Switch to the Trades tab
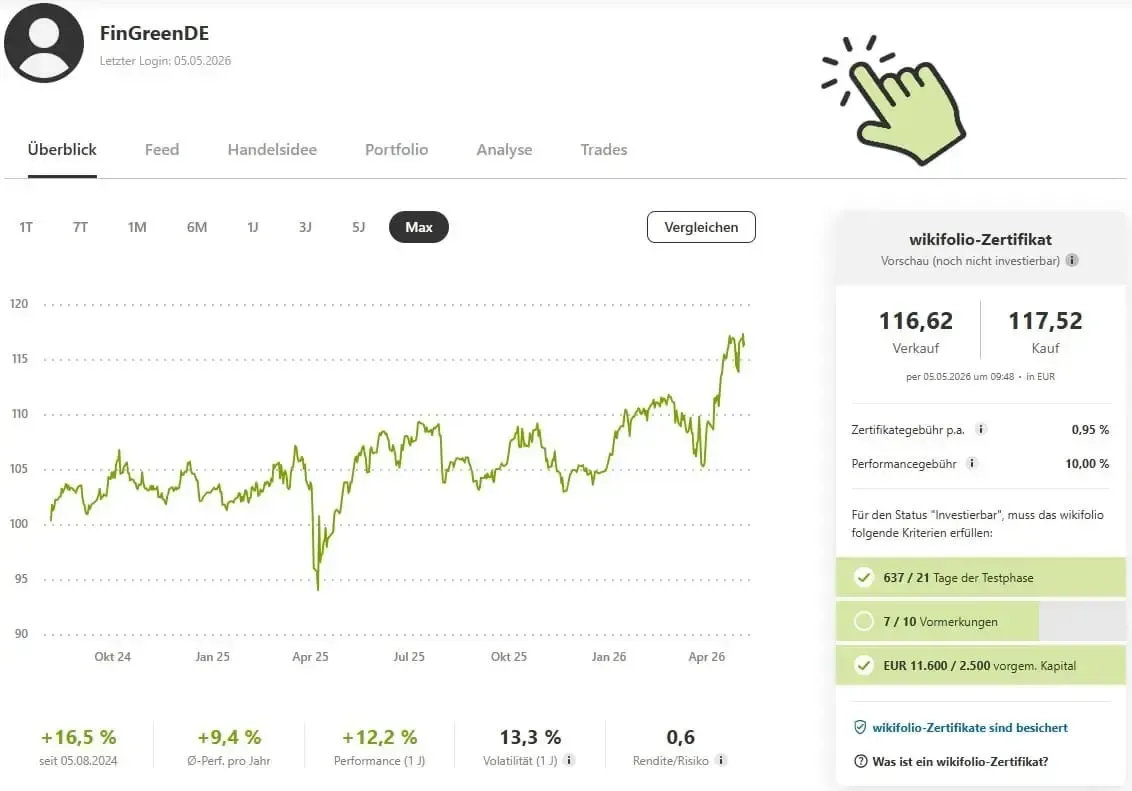The image size is (1132, 791). 604,149
